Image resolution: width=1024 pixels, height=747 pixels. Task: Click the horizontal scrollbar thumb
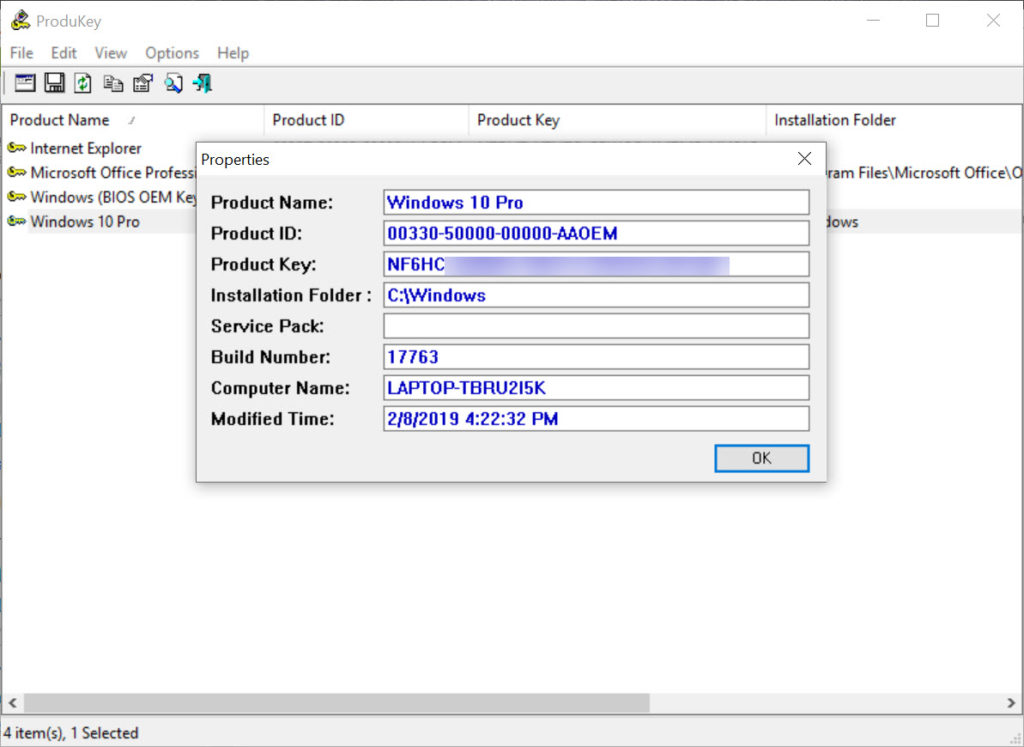[x=337, y=703]
